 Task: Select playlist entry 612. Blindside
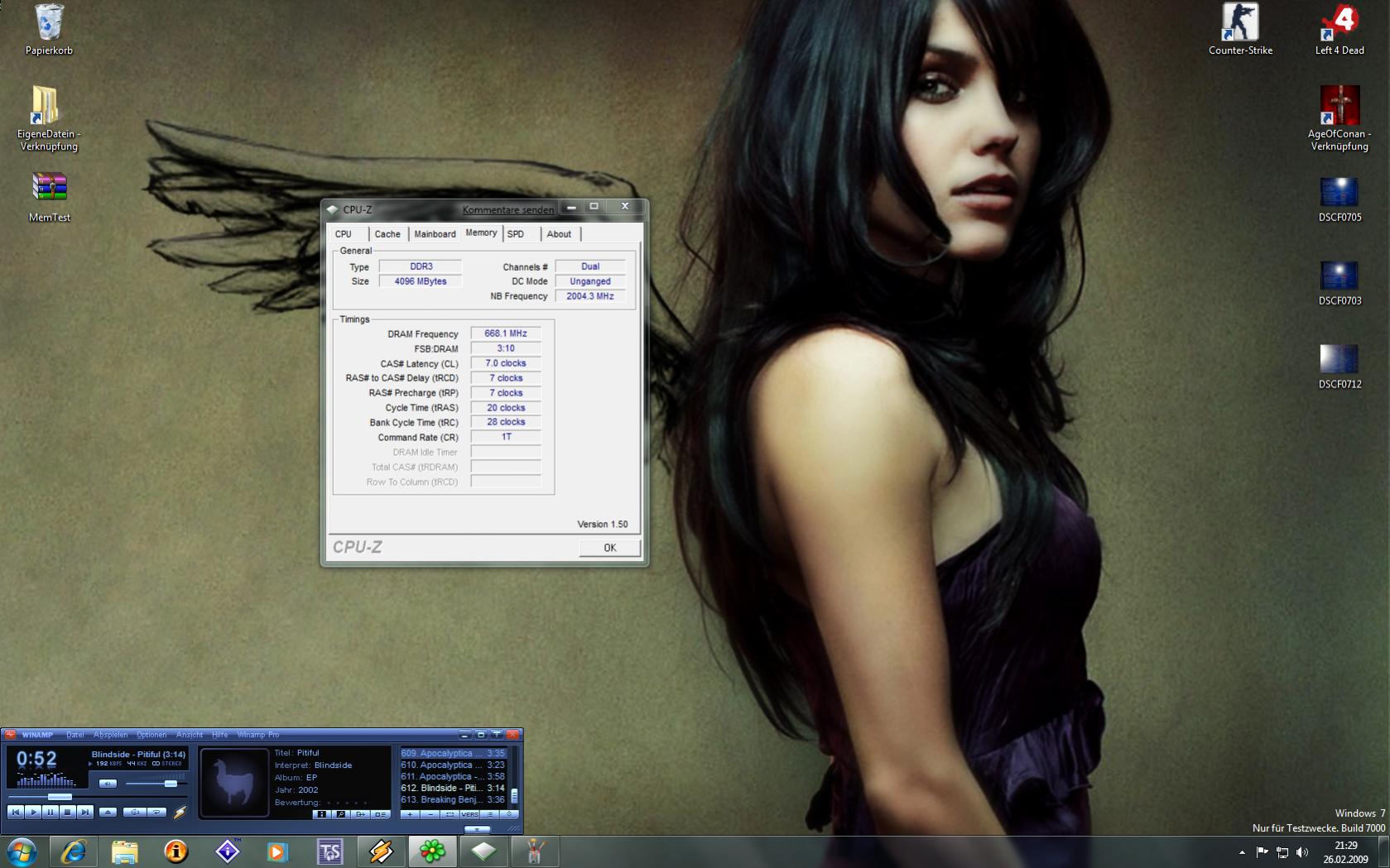(x=453, y=788)
